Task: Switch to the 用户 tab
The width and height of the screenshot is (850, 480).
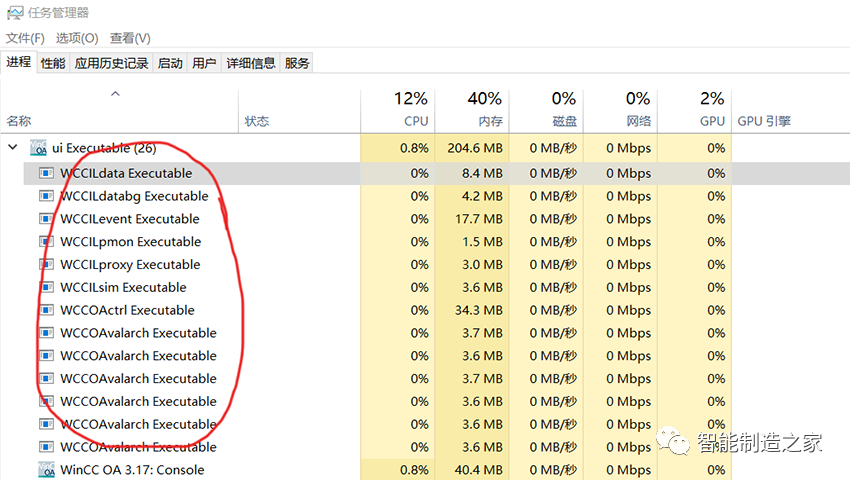Action: tap(204, 63)
